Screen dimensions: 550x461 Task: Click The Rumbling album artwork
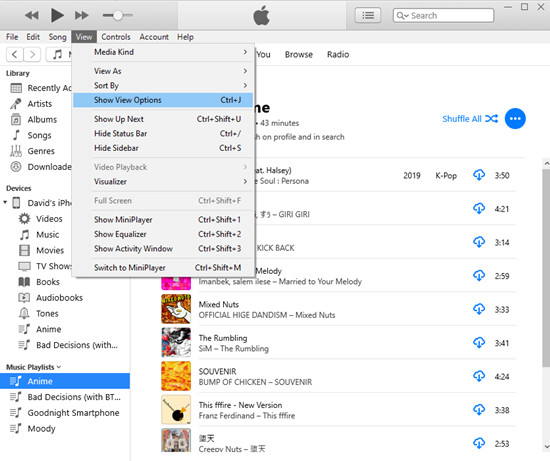tap(176, 342)
